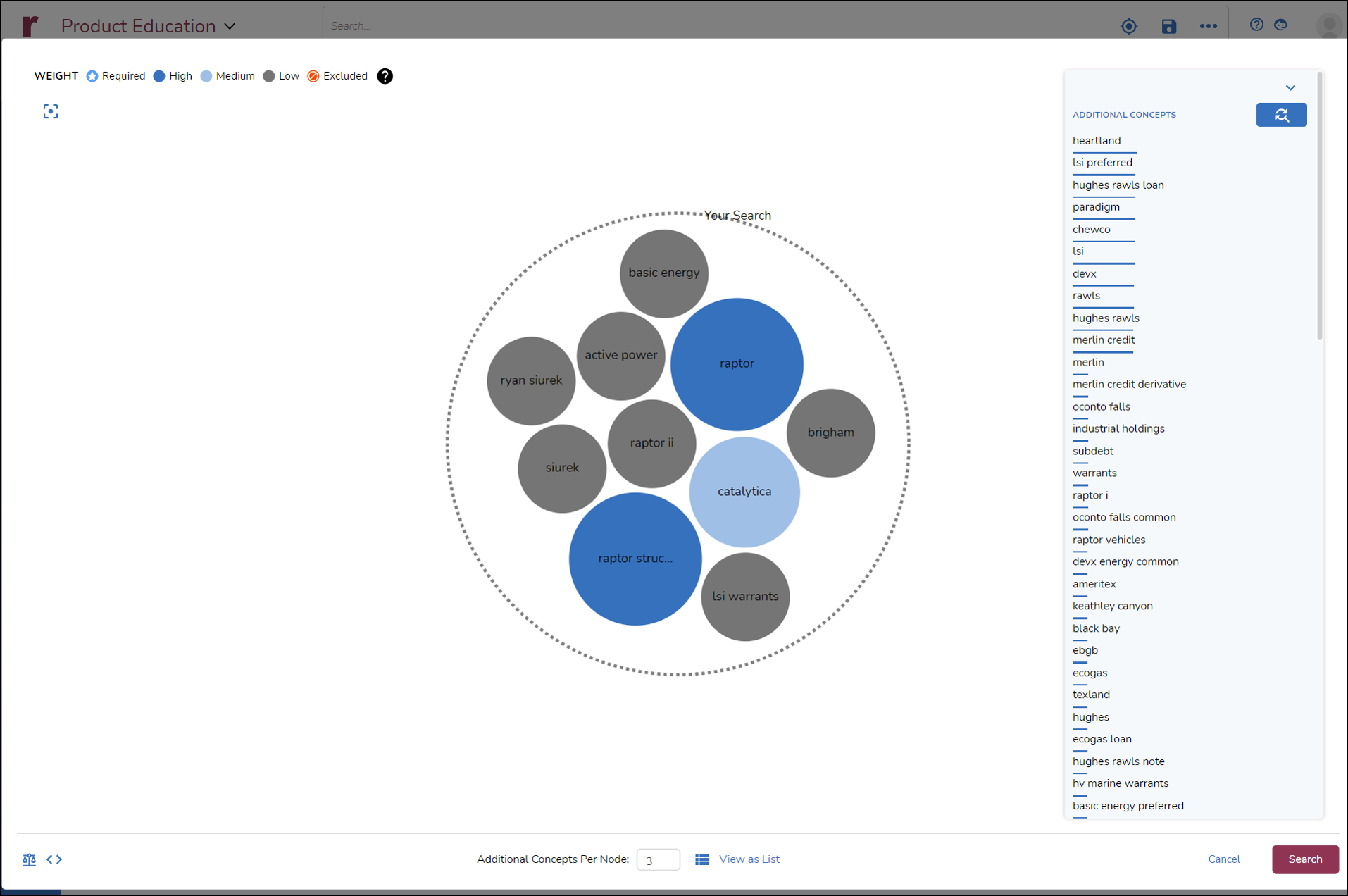Add 'keathley canyon' concept
The width and height of the screenshot is (1348, 896).
click(x=1113, y=606)
